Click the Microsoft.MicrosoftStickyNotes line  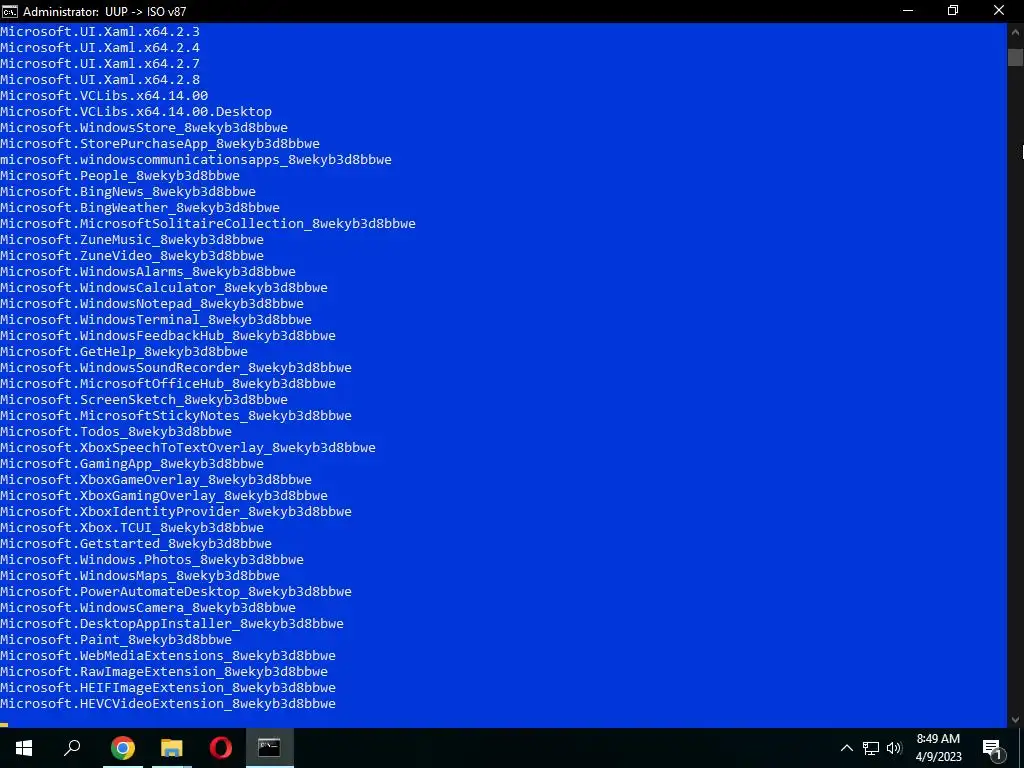click(176, 415)
